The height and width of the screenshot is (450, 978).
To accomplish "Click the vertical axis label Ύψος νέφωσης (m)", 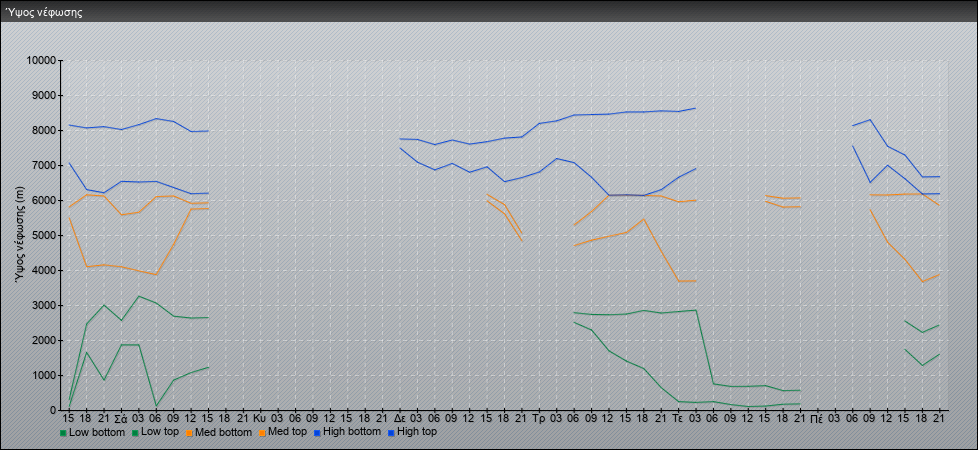I will 19,235.
